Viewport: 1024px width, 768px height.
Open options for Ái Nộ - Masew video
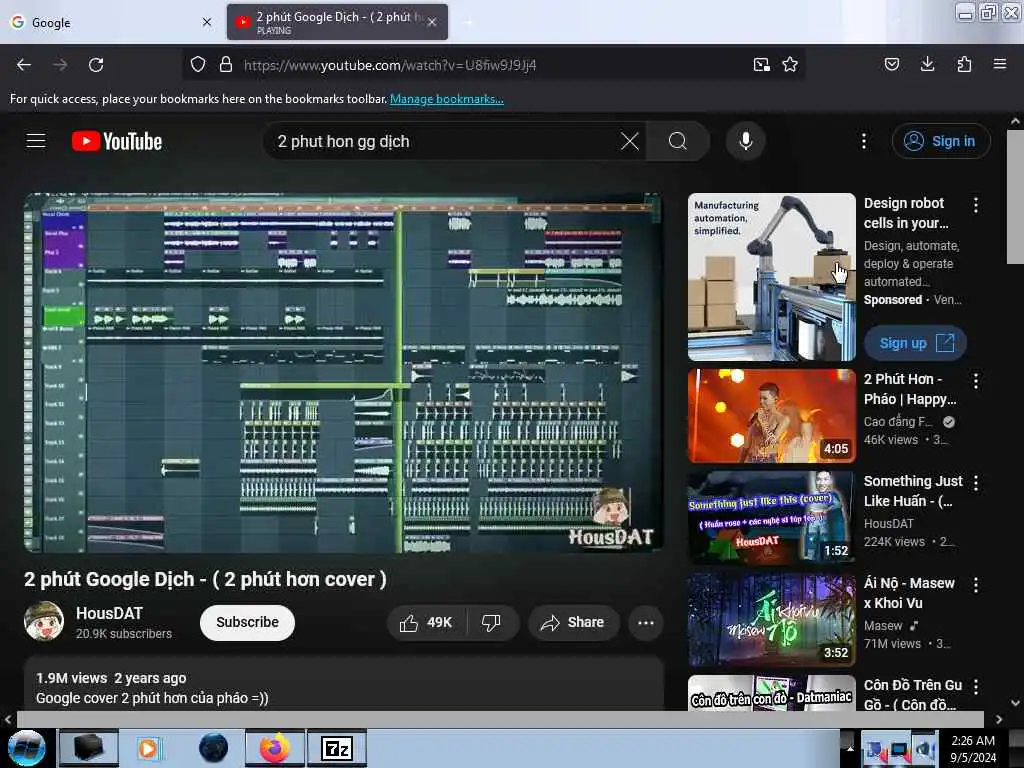click(x=976, y=585)
